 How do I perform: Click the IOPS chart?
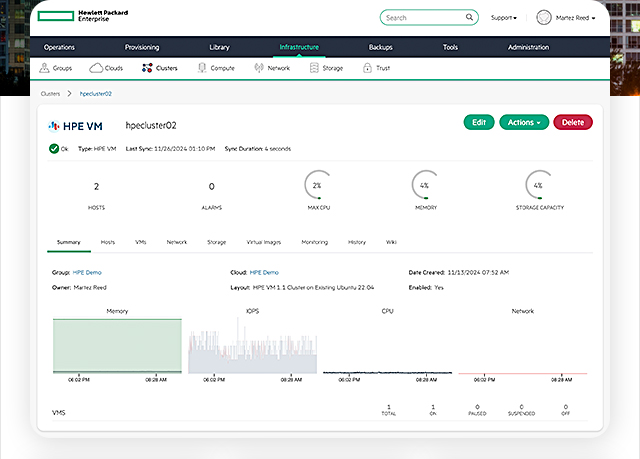pyautogui.click(x=252, y=346)
